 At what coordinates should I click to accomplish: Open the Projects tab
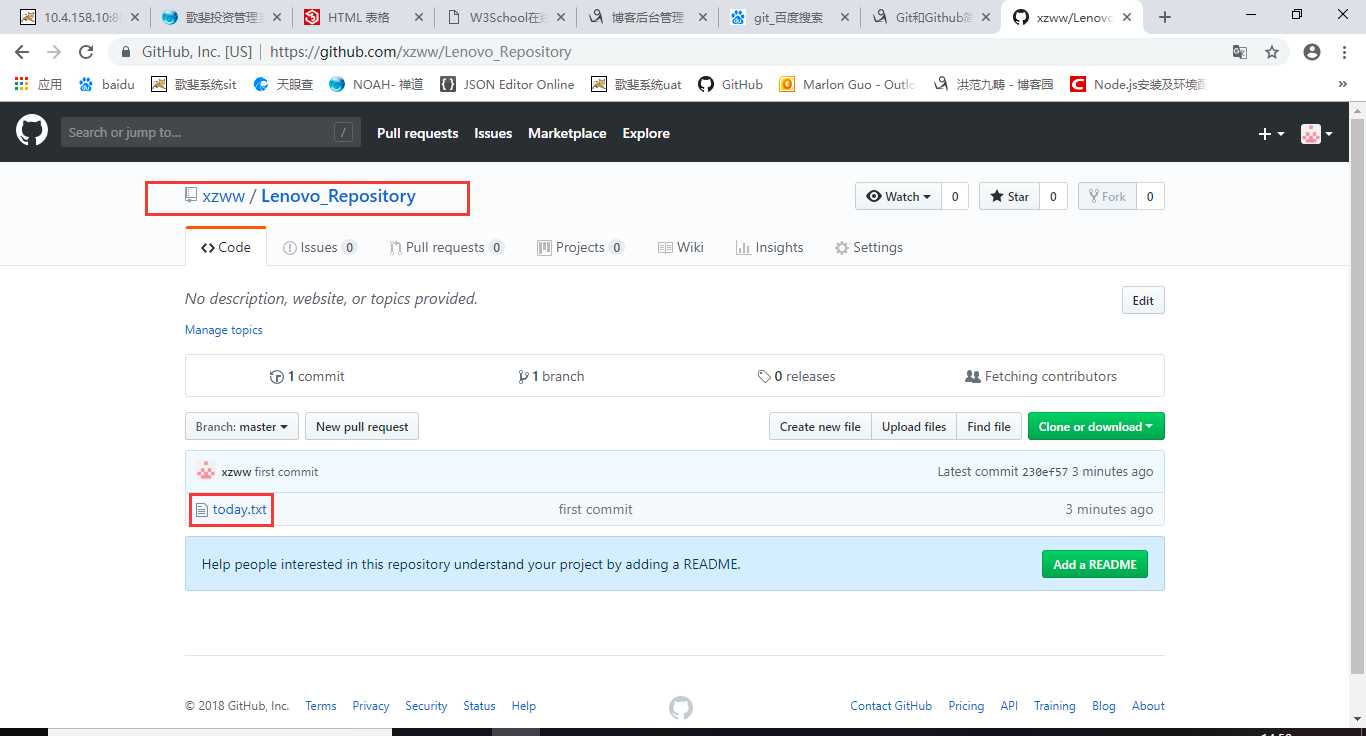[580, 247]
